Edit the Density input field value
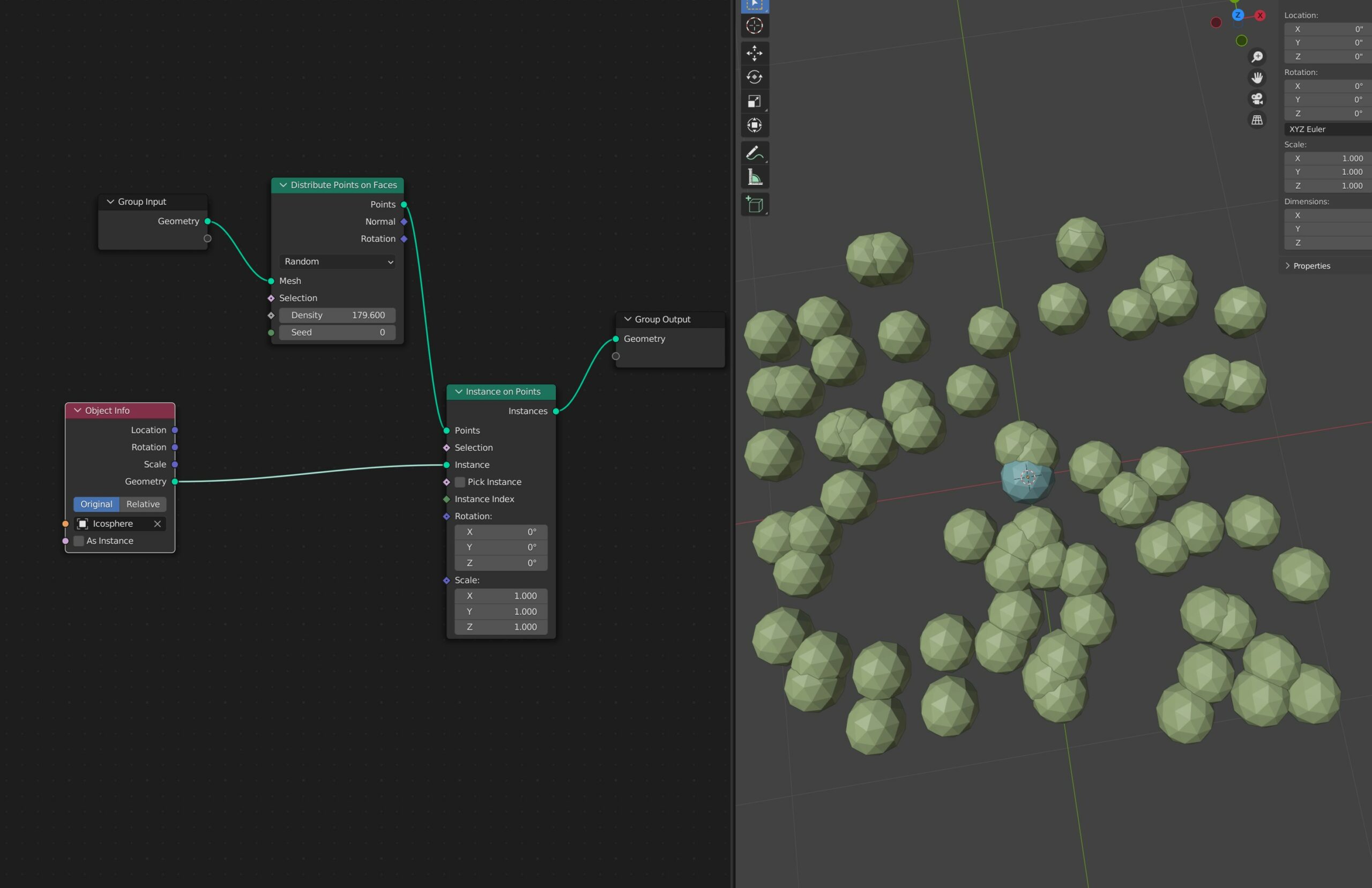The height and width of the screenshot is (888, 1372). (336, 314)
